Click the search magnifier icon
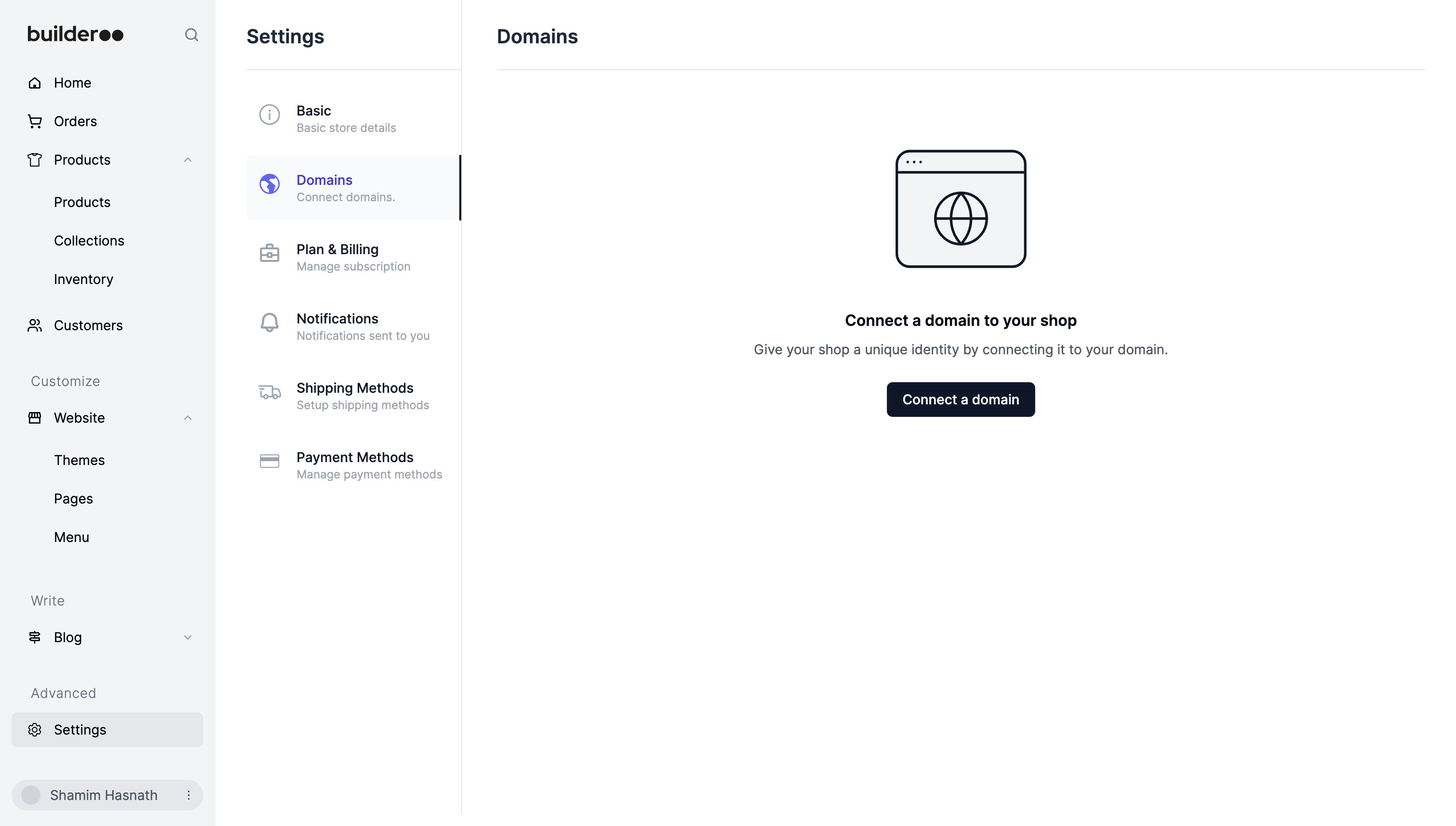Viewport: 1456px width, 826px height. tap(191, 35)
